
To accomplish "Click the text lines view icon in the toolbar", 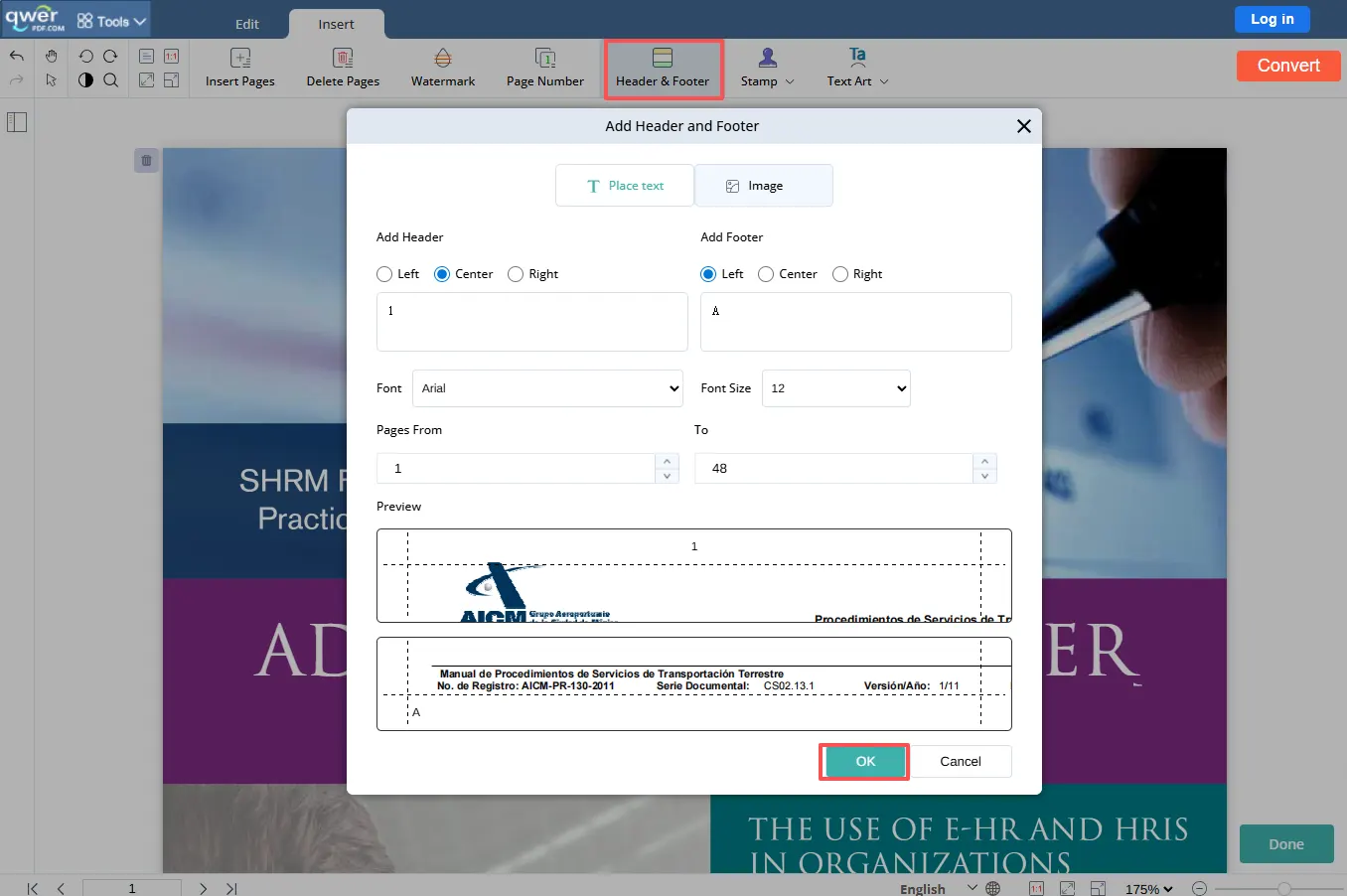I will (x=146, y=57).
